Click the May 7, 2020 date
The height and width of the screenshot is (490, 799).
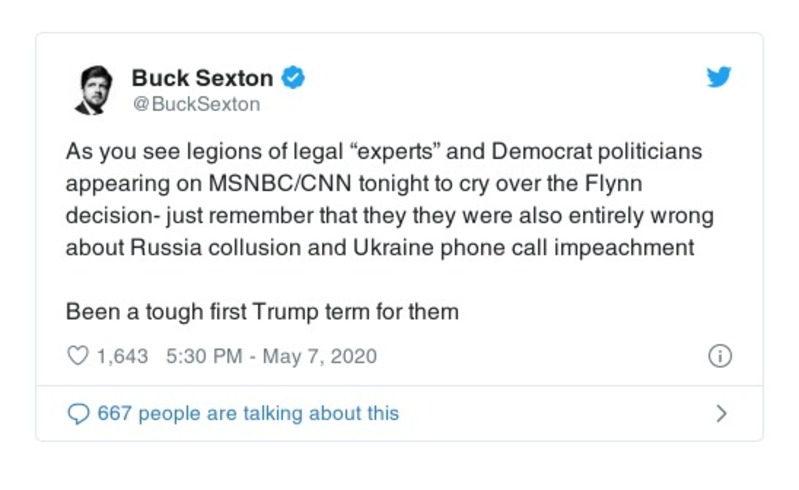(x=320, y=356)
